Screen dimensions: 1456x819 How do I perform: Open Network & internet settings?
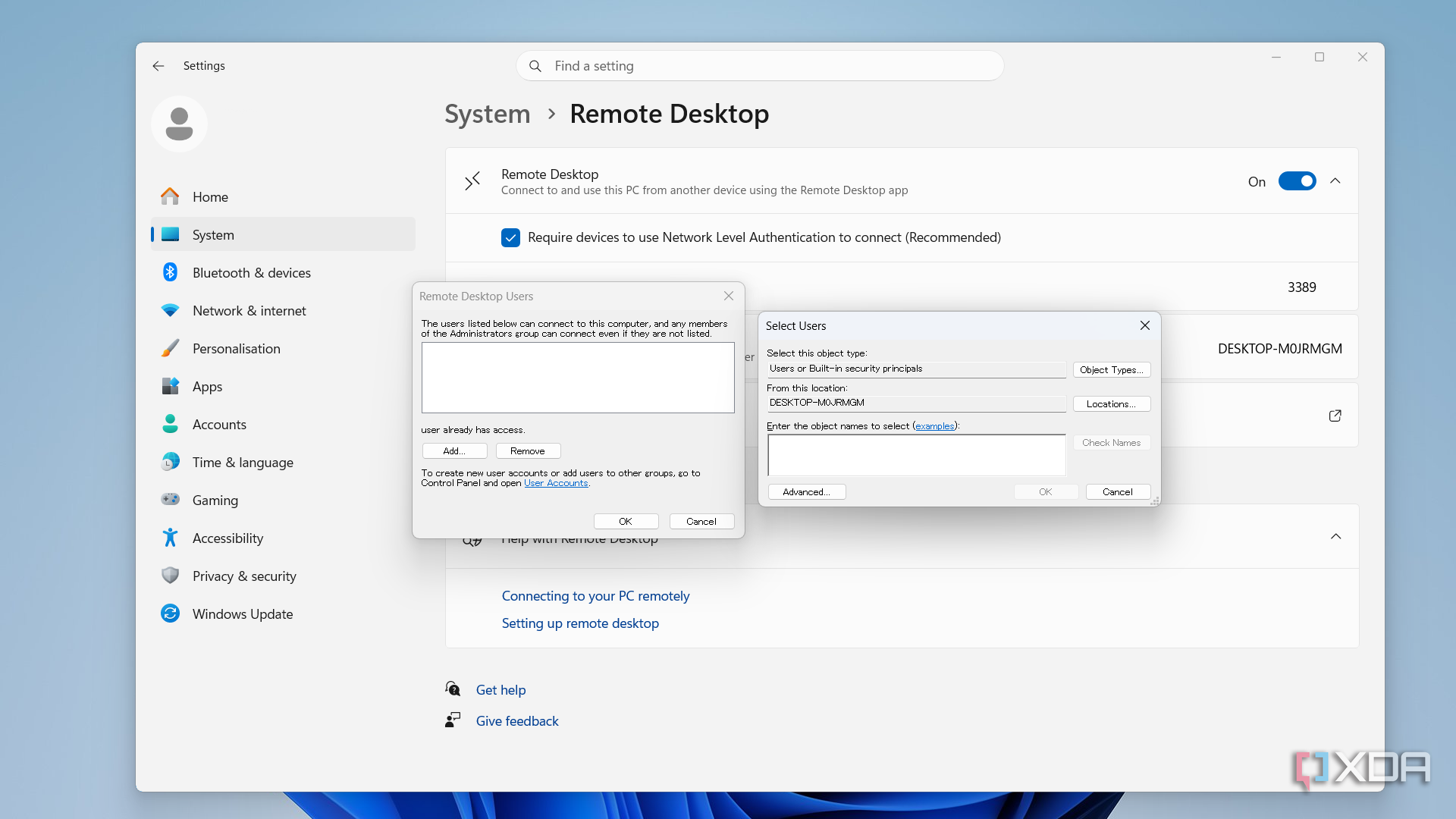pos(283,310)
